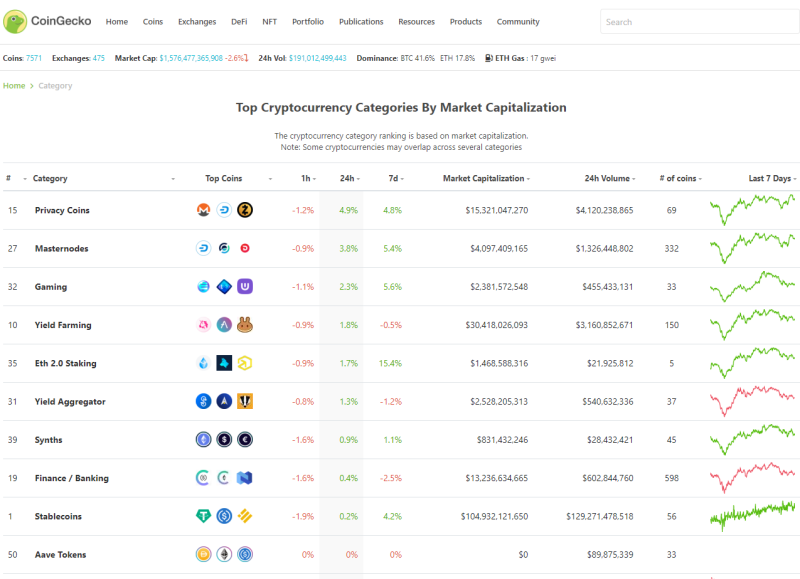Screen dimensions: 800x579
Task: Open the Portfolio menu item
Action: [x=308, y=21]
